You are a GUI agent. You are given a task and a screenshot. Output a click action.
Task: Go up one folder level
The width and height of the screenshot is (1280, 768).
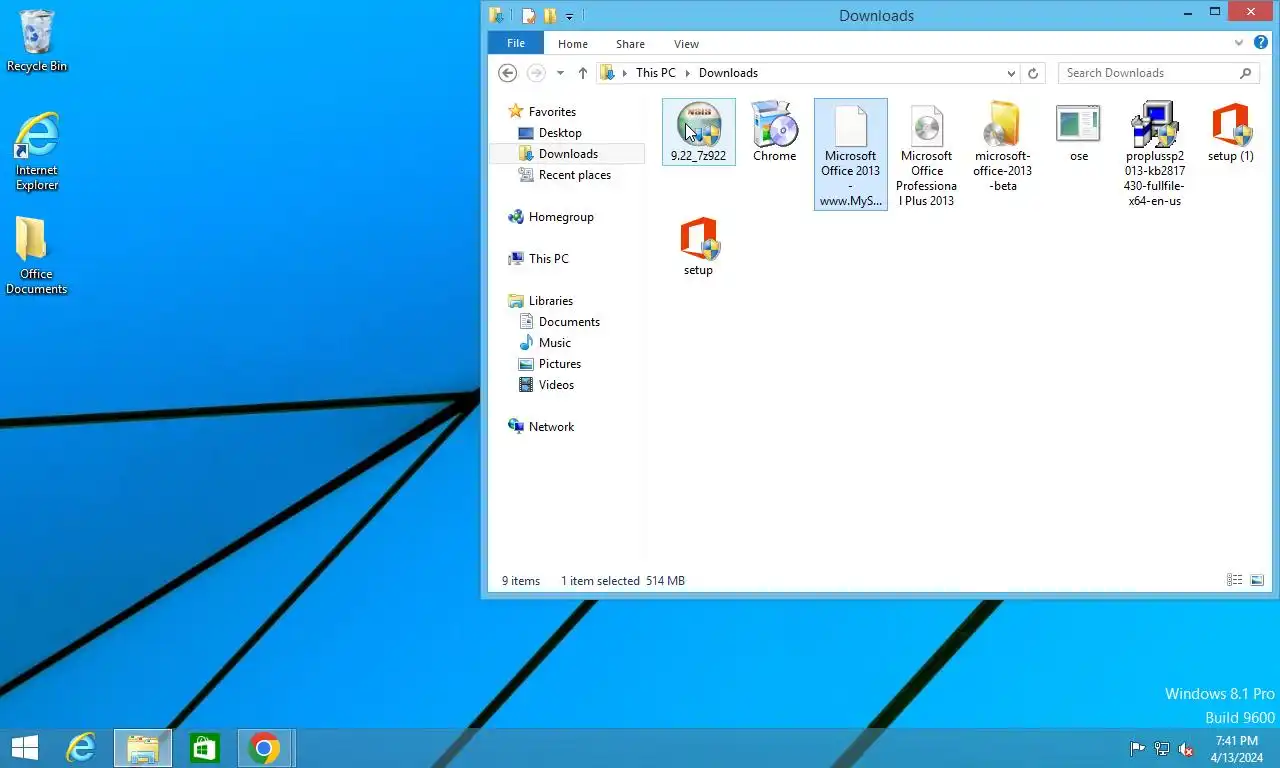coord(583,73)
